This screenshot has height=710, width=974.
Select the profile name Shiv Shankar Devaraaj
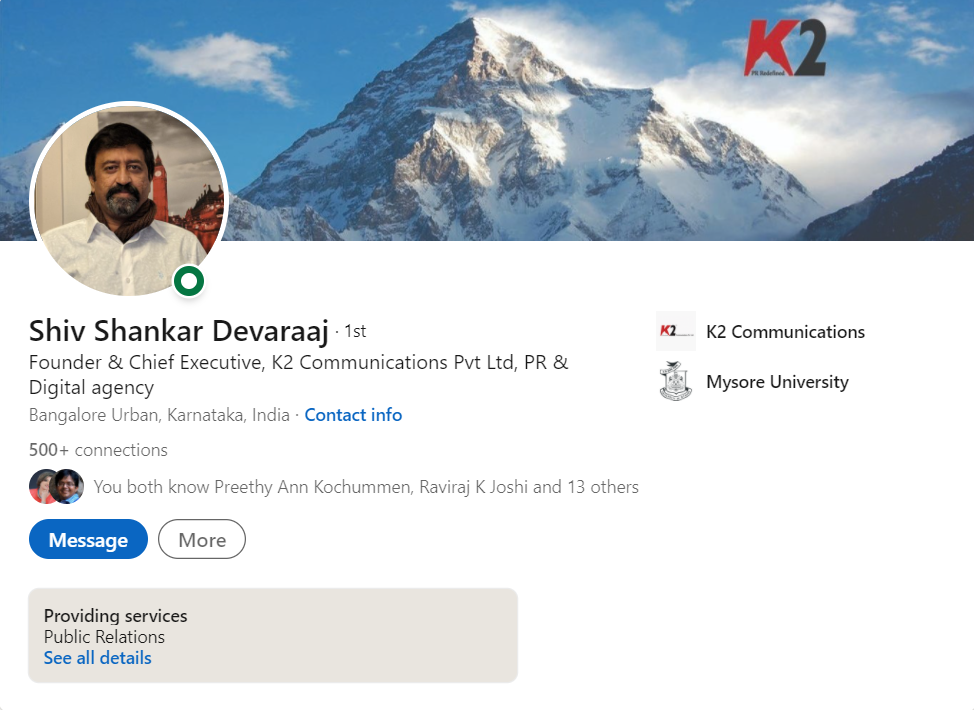click(178, 330)
